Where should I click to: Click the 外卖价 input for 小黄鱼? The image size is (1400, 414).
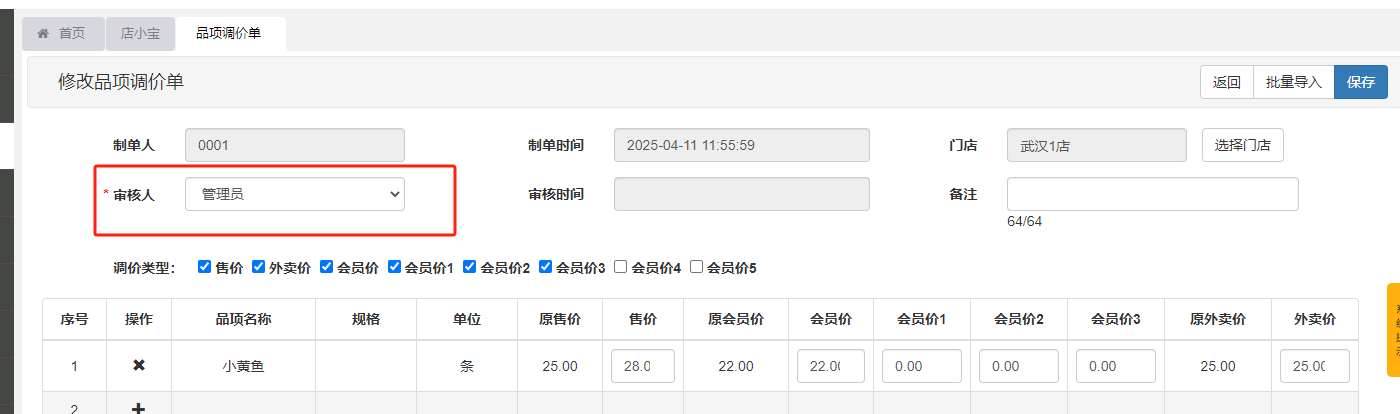tap(1314, 366)
